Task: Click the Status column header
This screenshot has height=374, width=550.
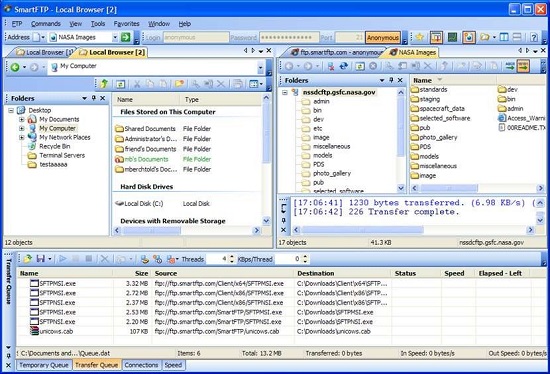Action: [x=416, y=273]
